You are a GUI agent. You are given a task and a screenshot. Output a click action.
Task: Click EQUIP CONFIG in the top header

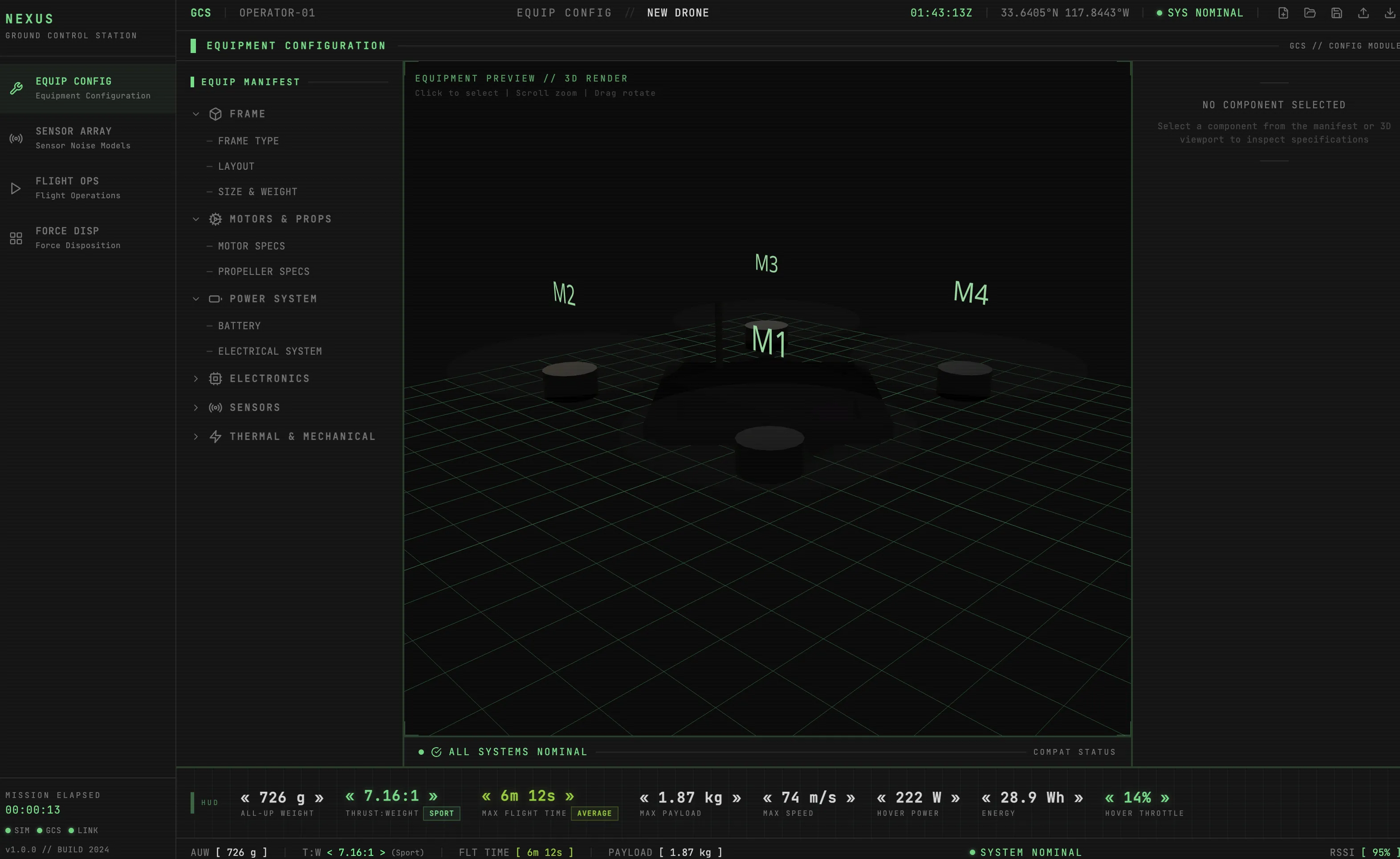pyautogui.click(x=564, y=12)
